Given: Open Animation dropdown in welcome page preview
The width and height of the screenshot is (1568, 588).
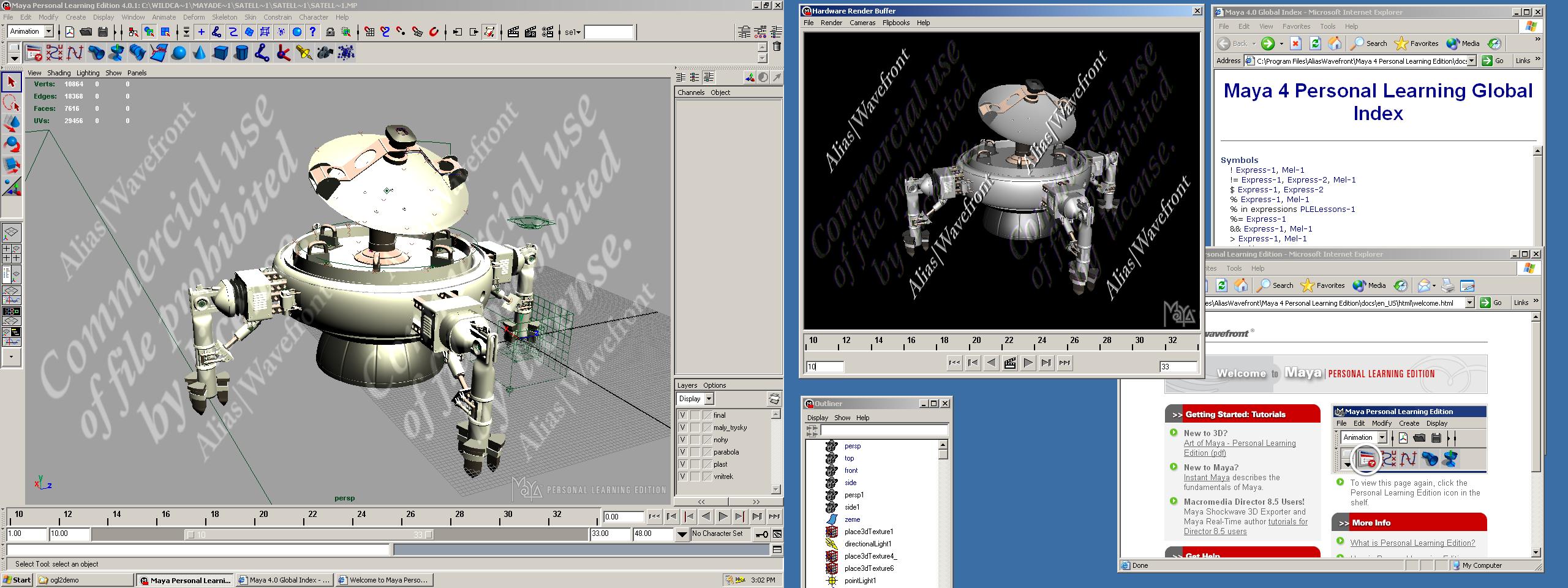Looking at the screenshot, I should coord(1382,437).
